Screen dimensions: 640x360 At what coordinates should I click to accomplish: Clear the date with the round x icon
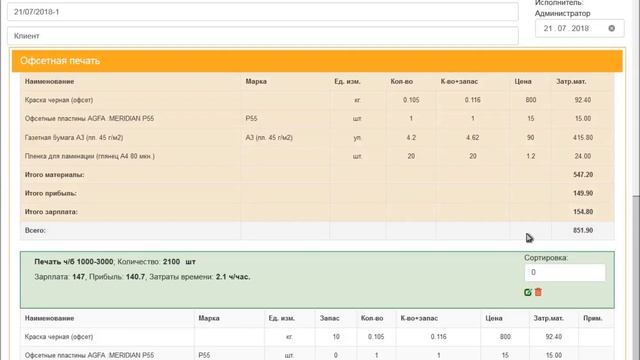(611, 28)
